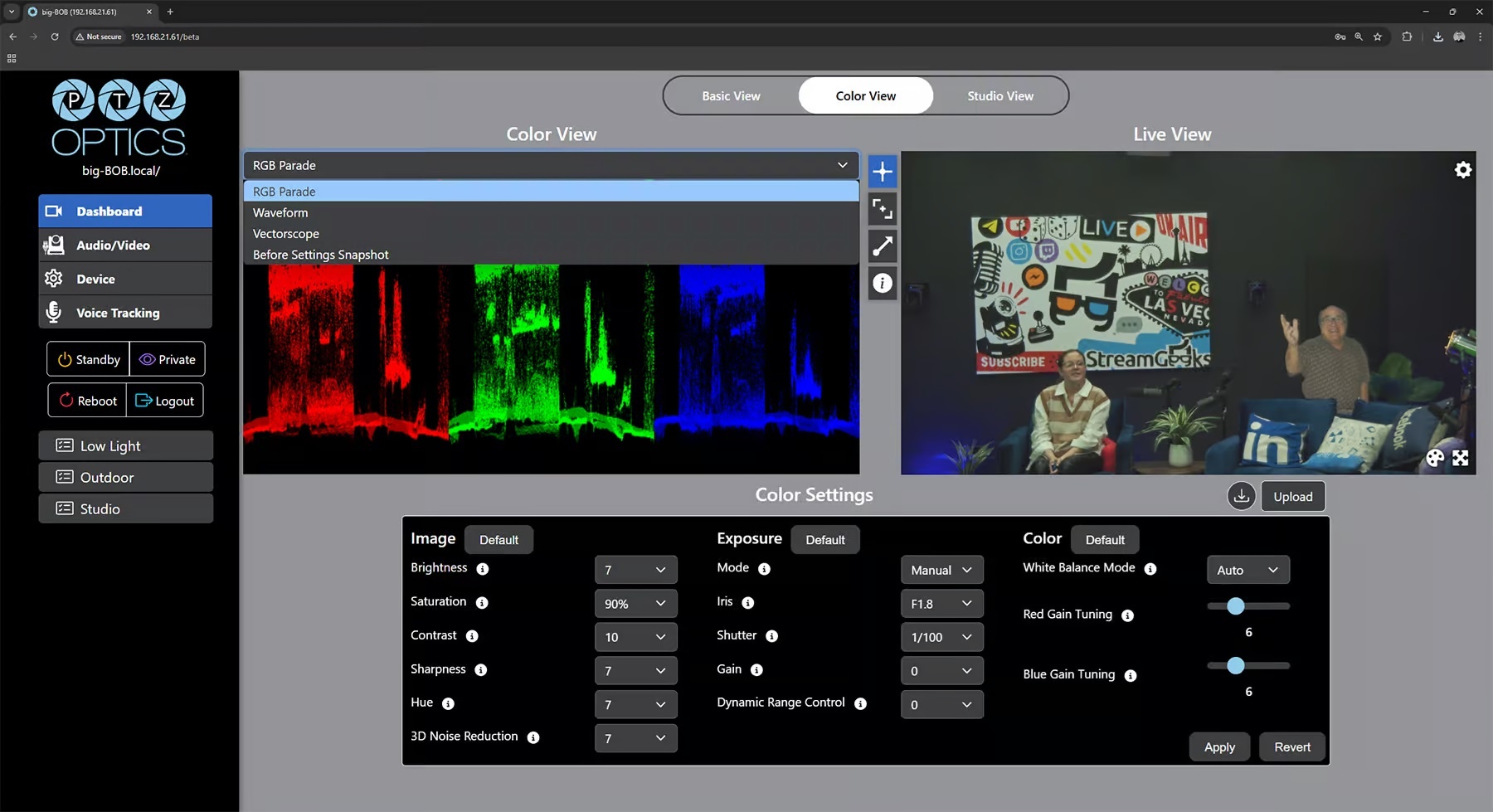The width and height of the screenshot is (1493, 812).
Task: Open the Saturation dropdown
Action: (635, 604)
